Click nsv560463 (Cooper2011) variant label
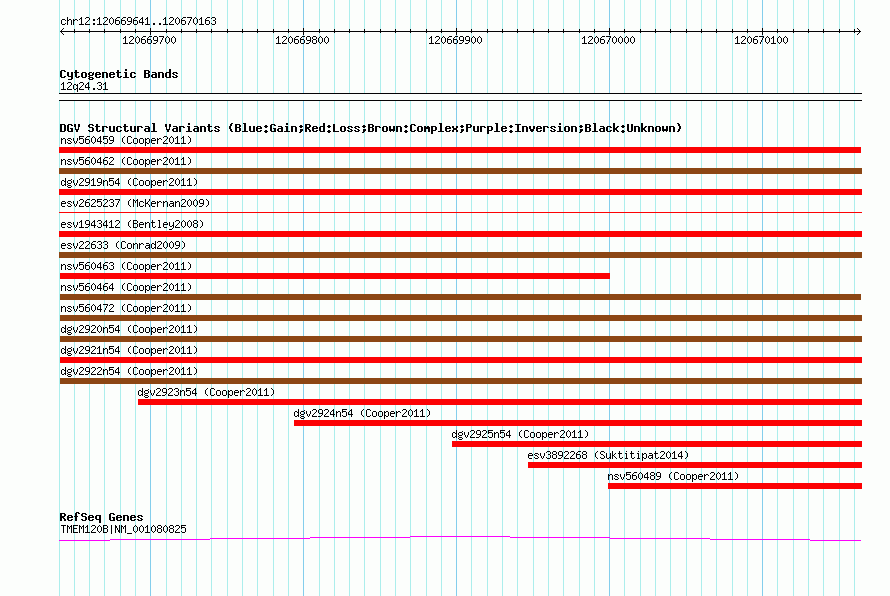 [126, 266]
